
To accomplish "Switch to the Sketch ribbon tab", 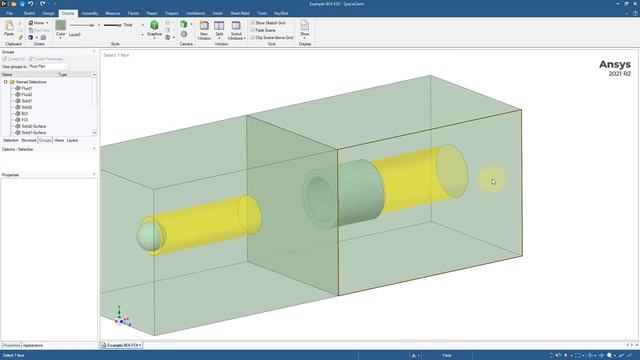I will (29, 13).
